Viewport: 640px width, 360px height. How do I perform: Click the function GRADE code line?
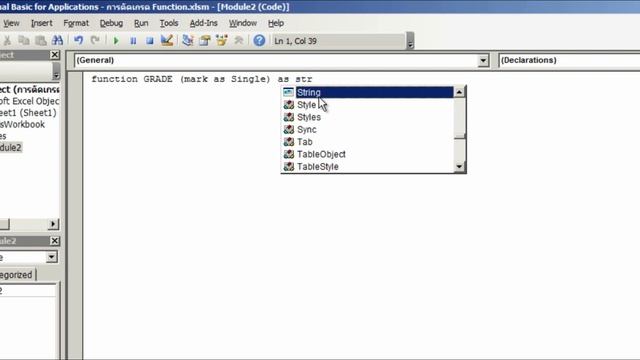point(202,79)
